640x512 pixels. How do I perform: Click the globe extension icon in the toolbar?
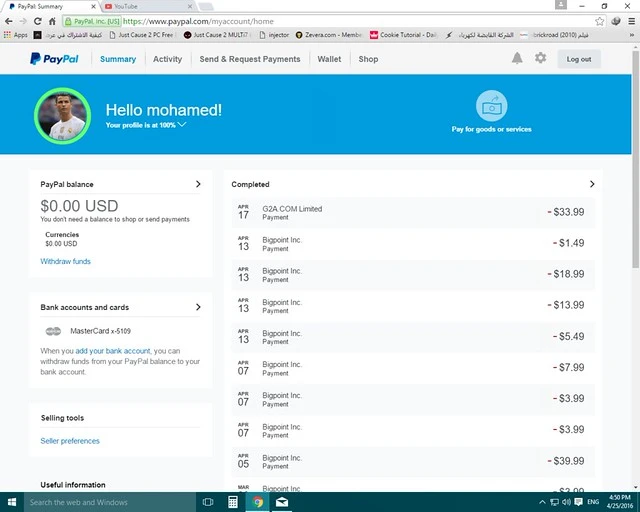click(616, 21)
